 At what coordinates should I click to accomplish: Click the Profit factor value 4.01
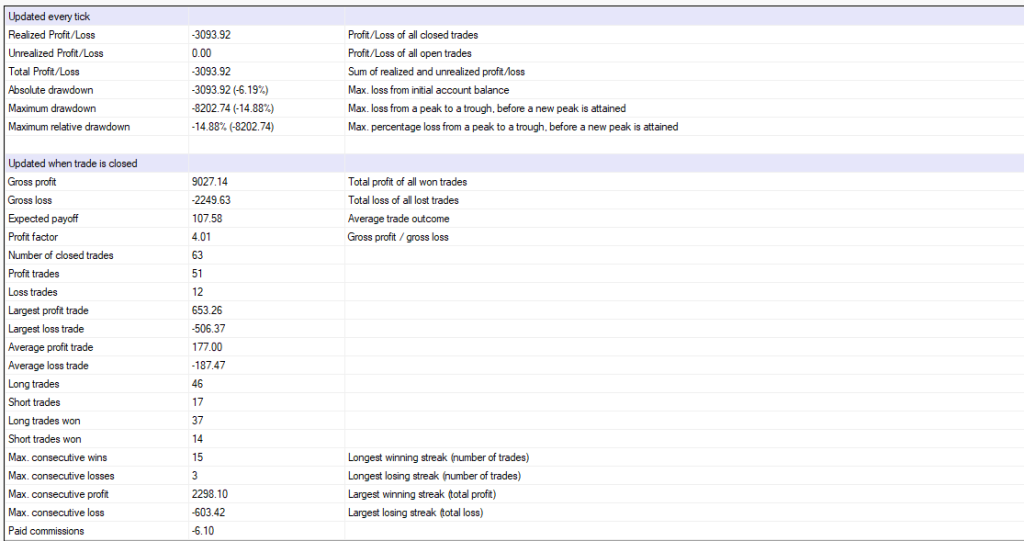tap(201, 237)
